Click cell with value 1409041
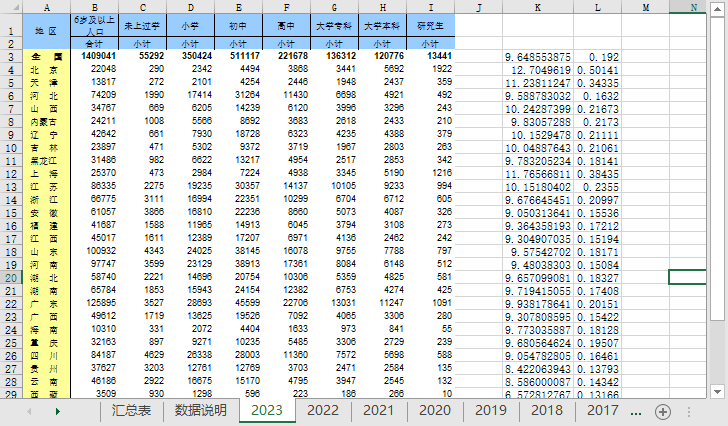 pyautogui.click(x=95, y=56)
